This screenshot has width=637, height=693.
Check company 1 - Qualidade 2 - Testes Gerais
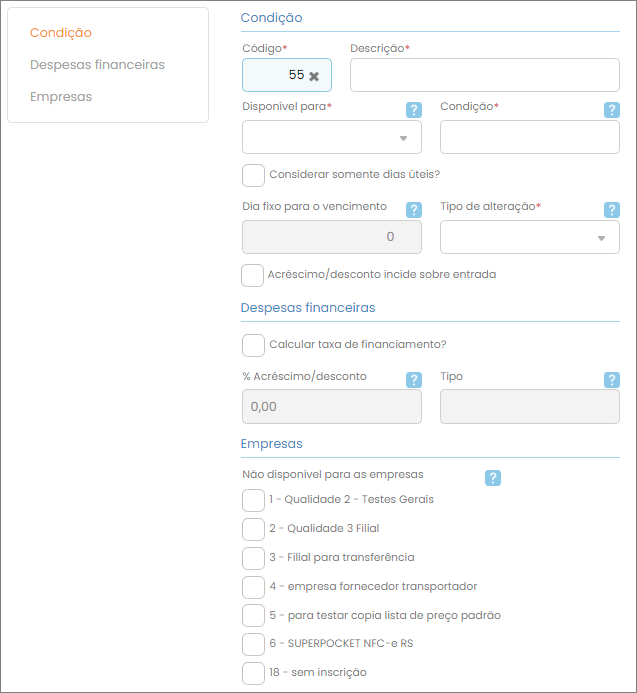(253, 500)
